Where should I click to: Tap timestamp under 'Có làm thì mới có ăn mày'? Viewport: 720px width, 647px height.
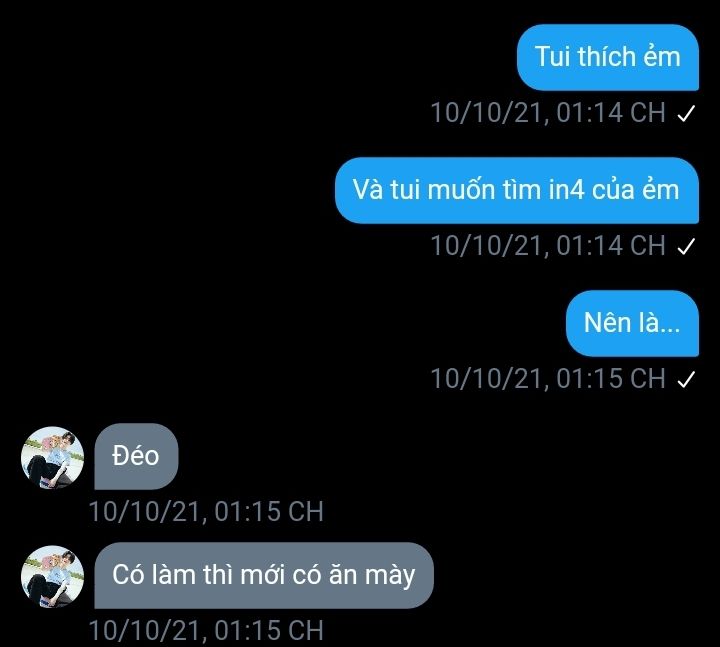click(206, 630)
